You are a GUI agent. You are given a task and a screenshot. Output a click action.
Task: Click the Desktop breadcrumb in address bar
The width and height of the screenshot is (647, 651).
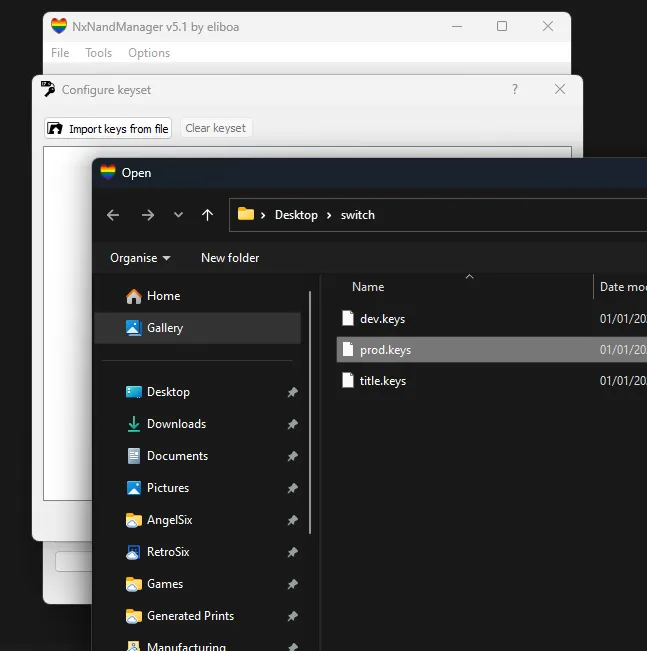(296, 215)
